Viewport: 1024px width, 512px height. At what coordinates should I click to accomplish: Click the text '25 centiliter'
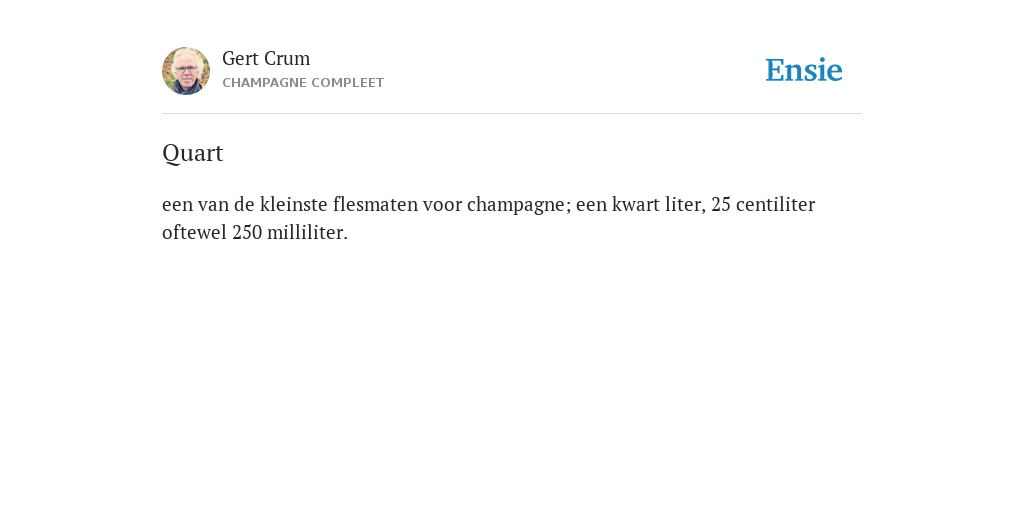763,204
